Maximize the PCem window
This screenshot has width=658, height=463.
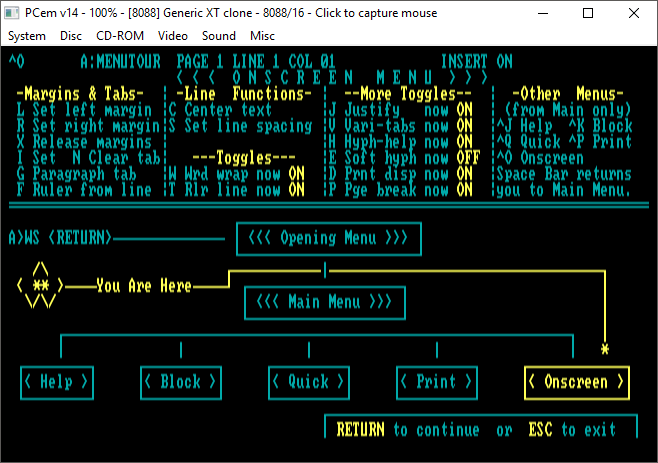[x=588, y=13]
